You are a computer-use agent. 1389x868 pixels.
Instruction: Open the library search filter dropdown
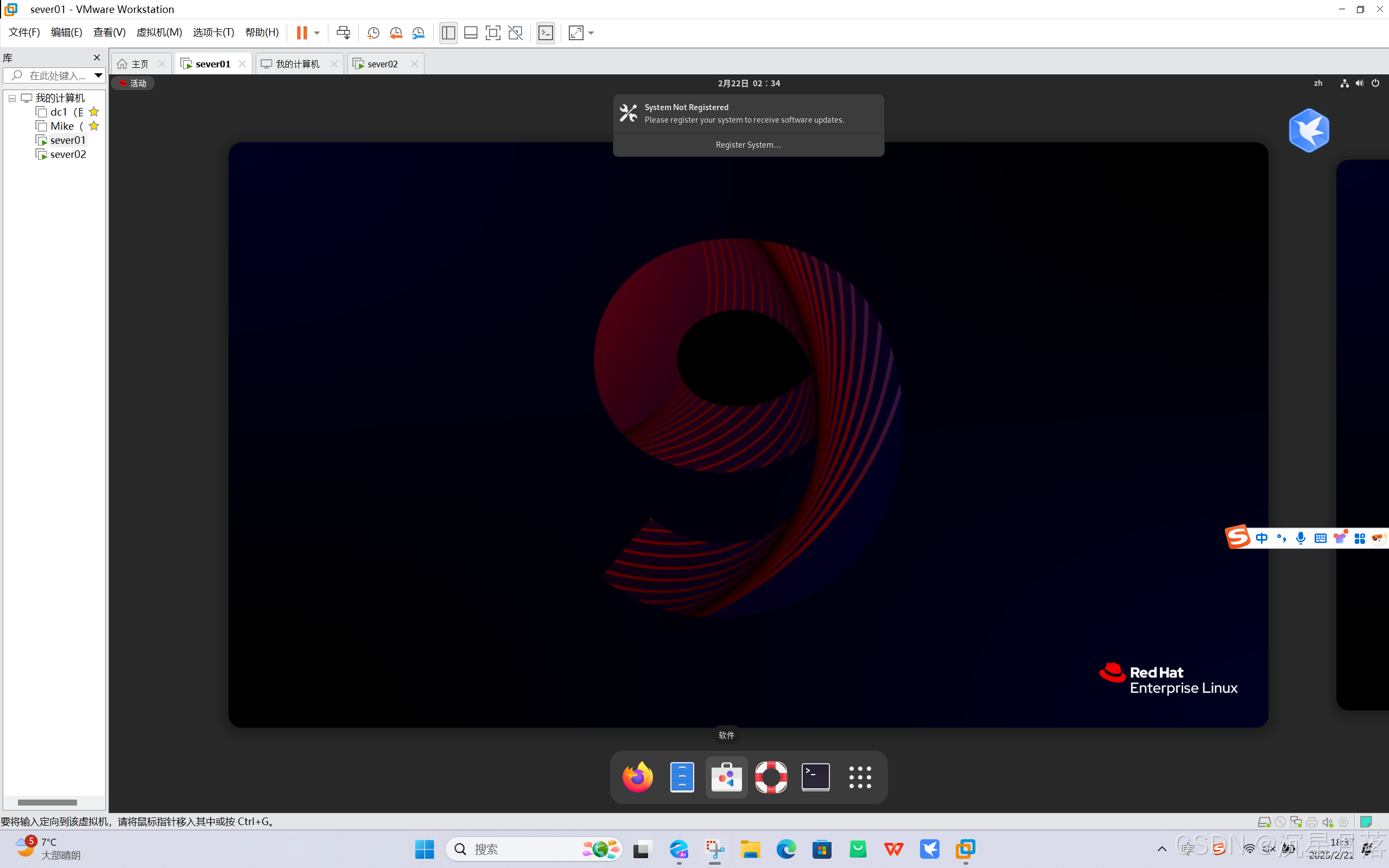point(98,75)
